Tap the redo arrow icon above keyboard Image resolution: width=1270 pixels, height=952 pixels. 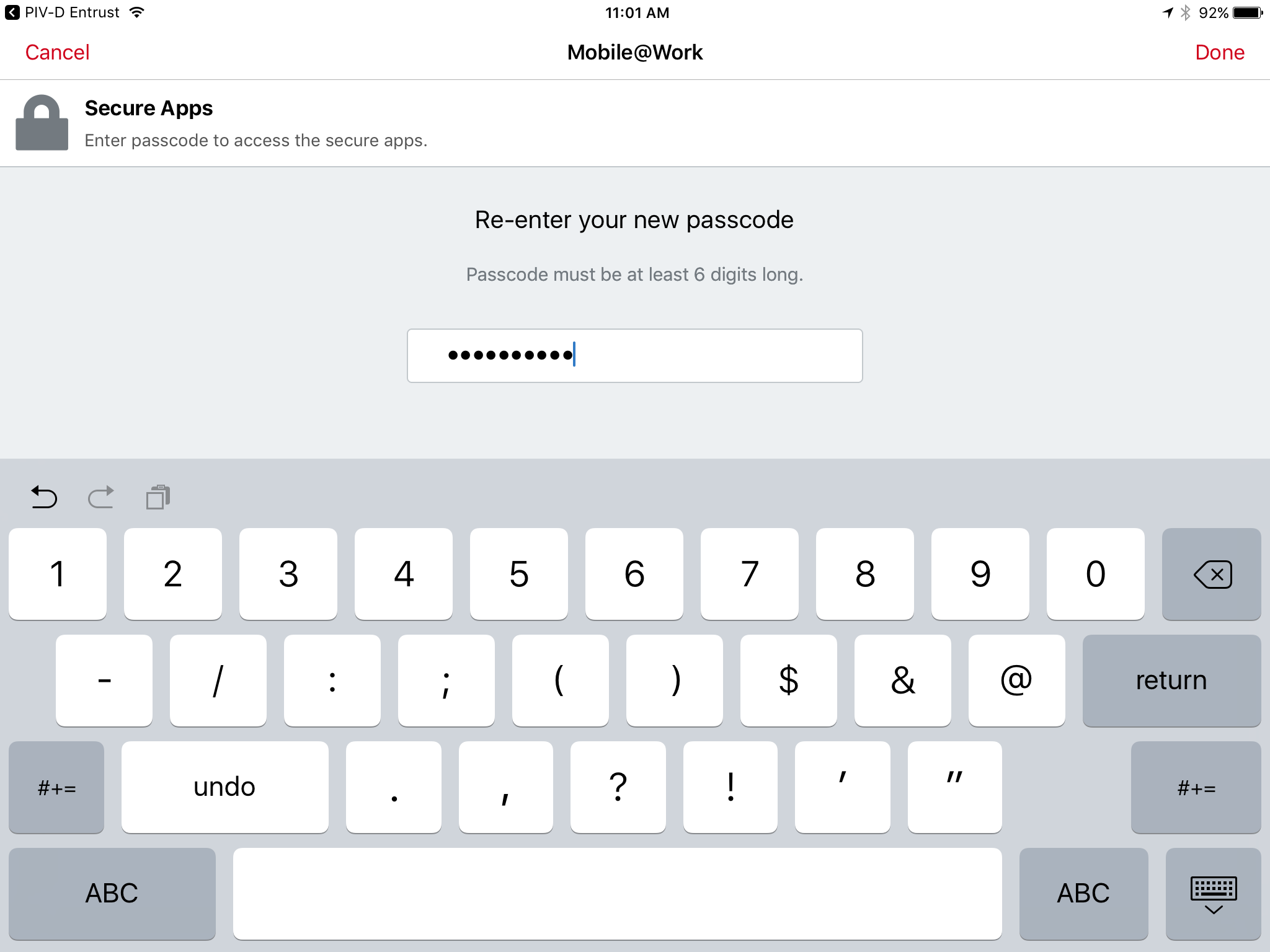[101, 497]
